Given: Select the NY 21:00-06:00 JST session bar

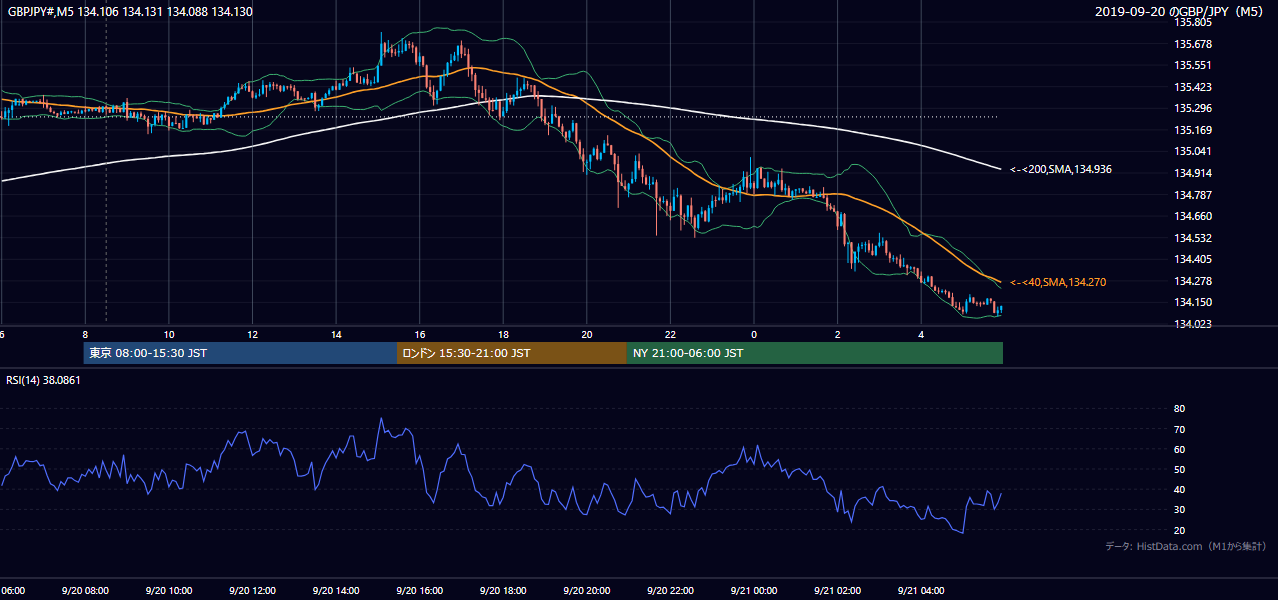Looking at the screenshot, I should [815, 353].
